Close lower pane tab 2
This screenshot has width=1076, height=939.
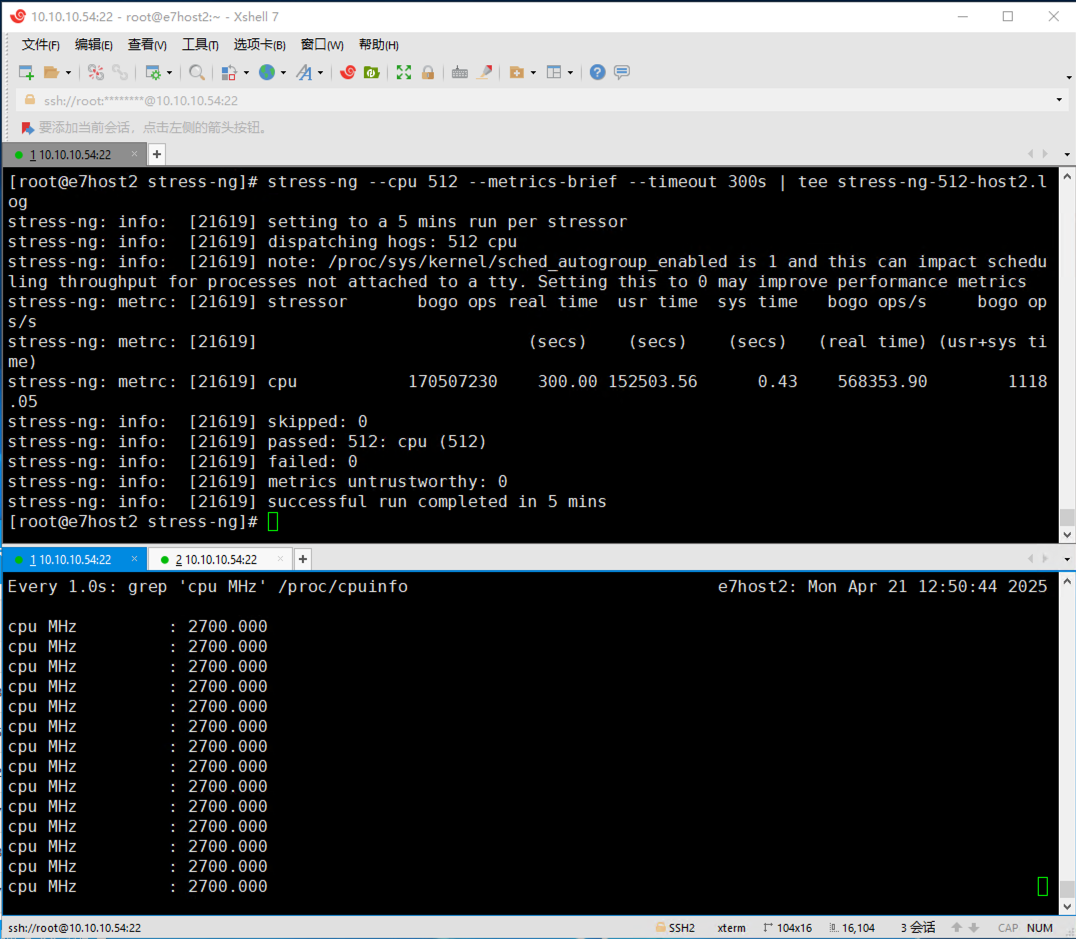[x=280, y=559]
